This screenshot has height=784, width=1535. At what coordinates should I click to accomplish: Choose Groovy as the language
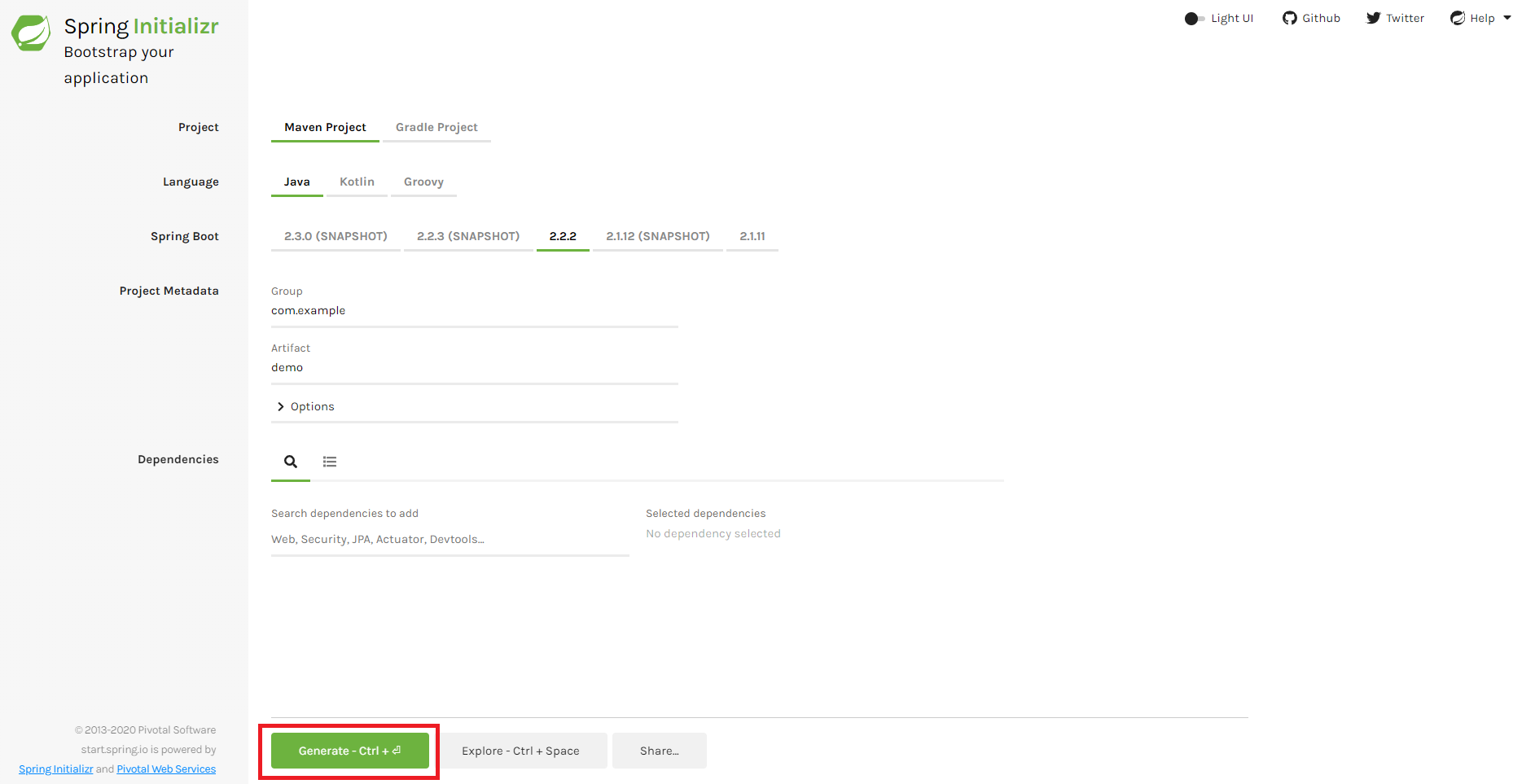click(423, 182)
